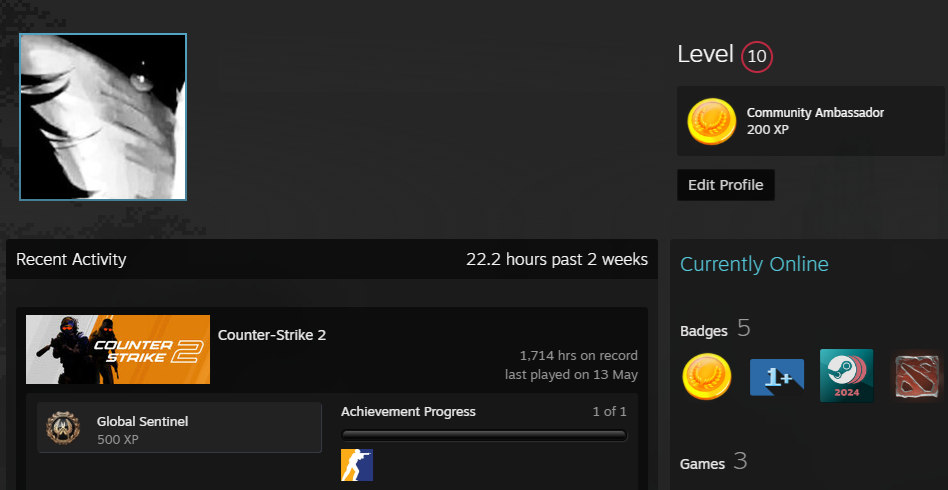Screen dimensions: 948x490
Task: Open the Counter-Strike 2 banner image
Action: (x=118, y=349)
